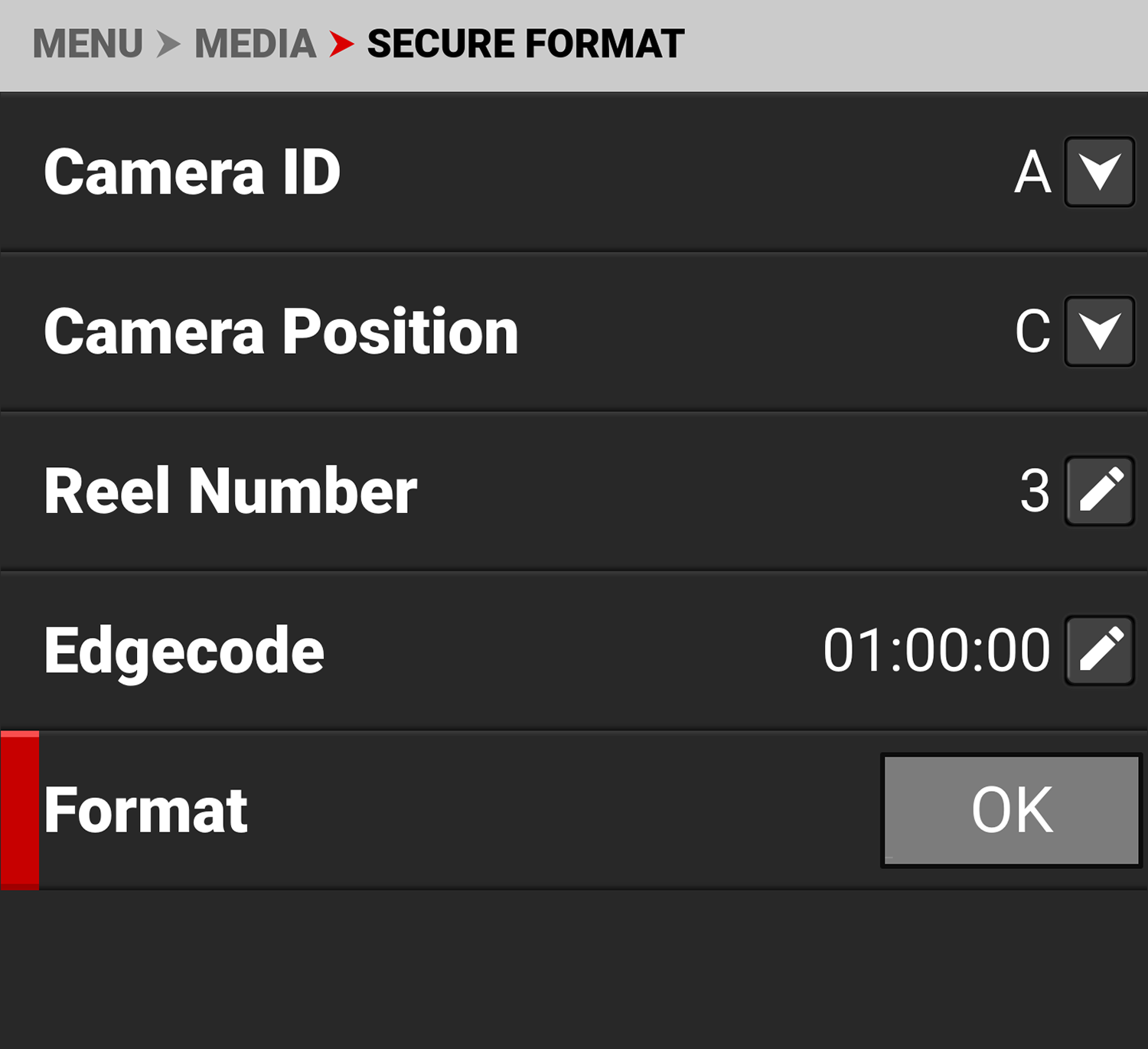The height and width of the screenshot is (1049, 1148).
Task: Click the gray breadcrumb arrow after MENU
Action: [168, 44]
